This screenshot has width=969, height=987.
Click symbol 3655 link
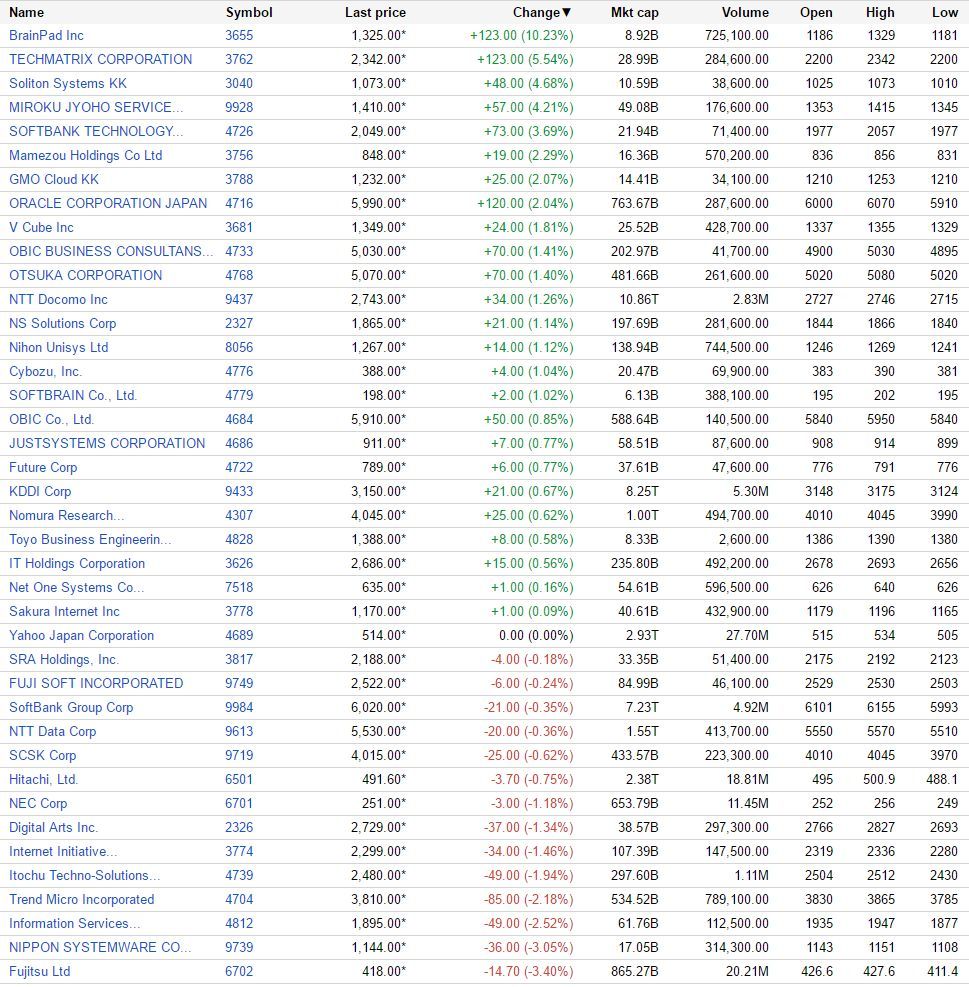(239, 36)
